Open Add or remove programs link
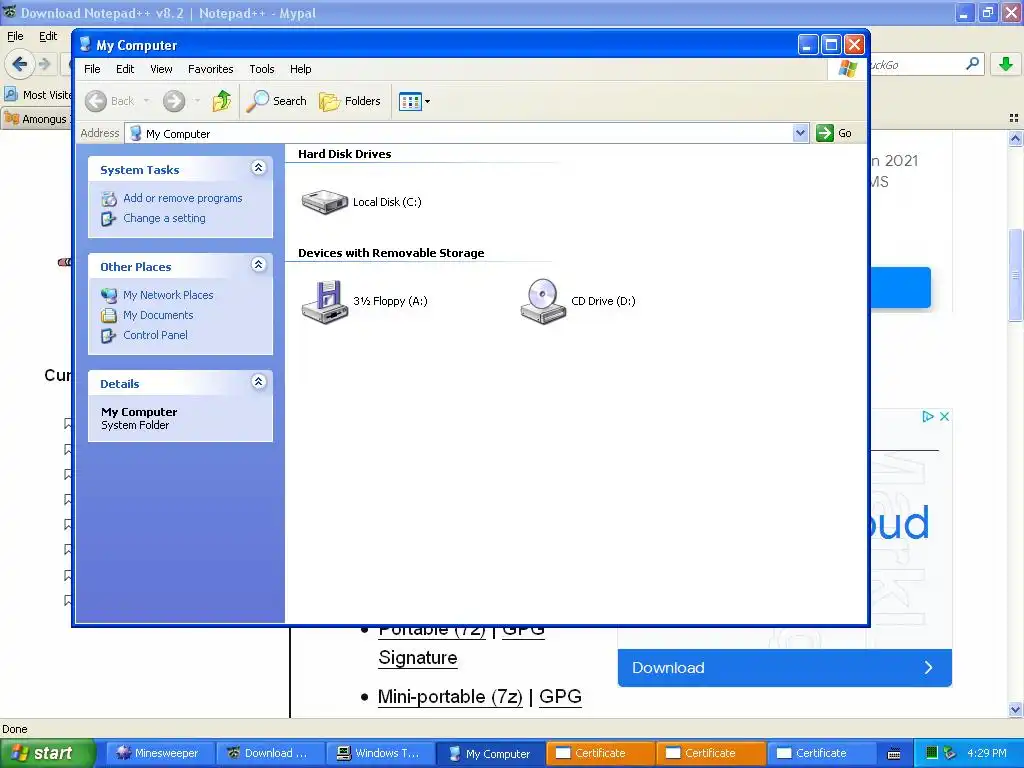The width and height of the screenshot is (1024, 768). click(x=182, y=198)
